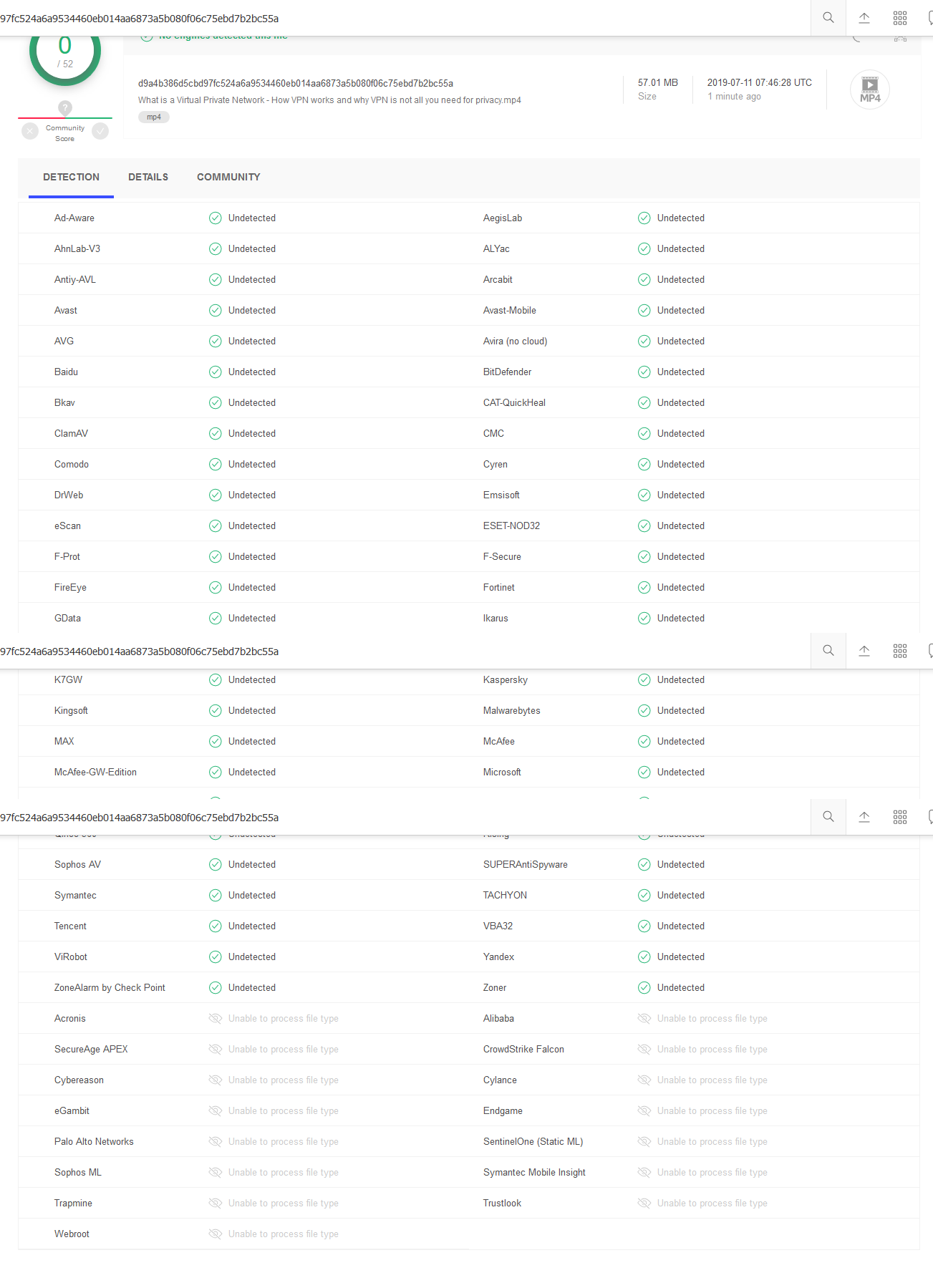Click the ZoneAlarm by Check Point engine name
Image resolution: width=933 pixels, height=1288 pixels.
click(110, 988)
